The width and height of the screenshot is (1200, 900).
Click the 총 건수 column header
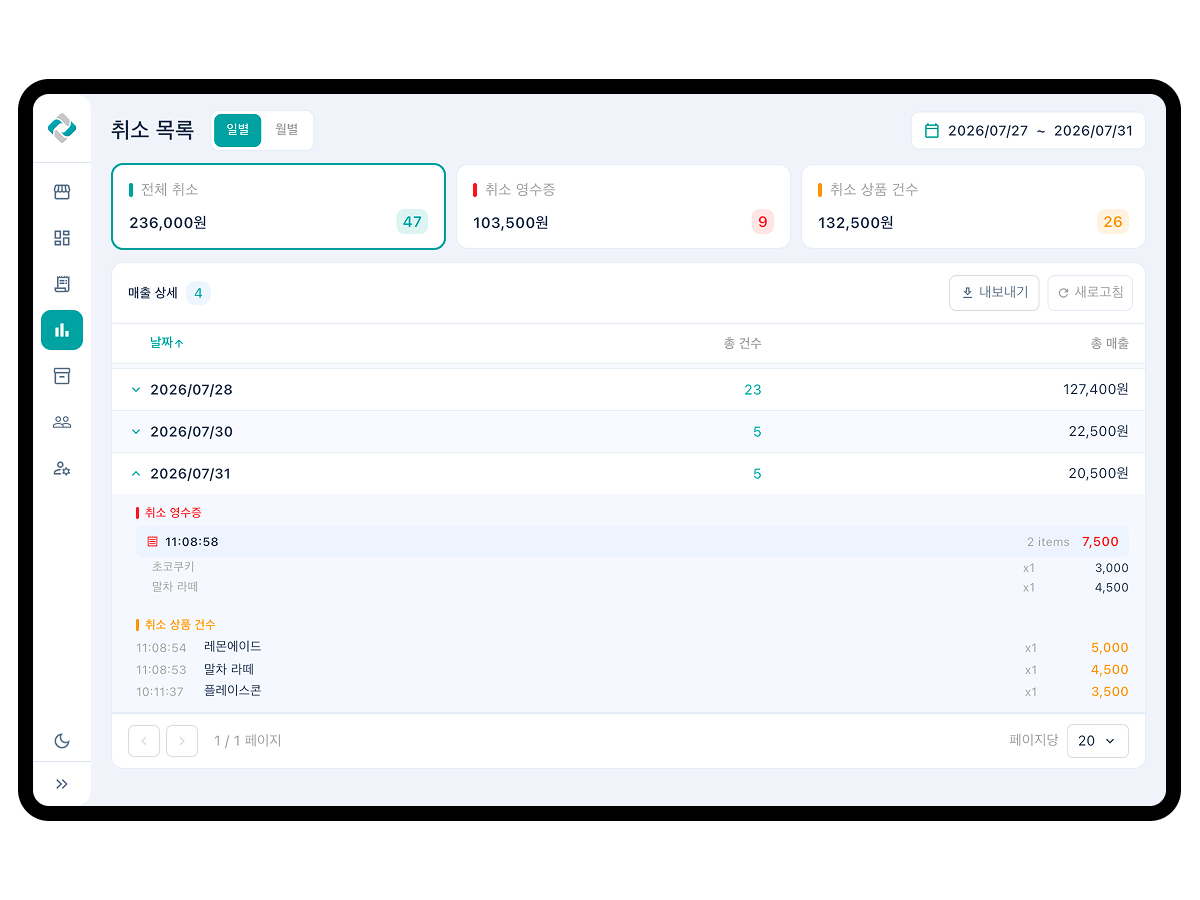pyautogui.click(x=742, y=343)
